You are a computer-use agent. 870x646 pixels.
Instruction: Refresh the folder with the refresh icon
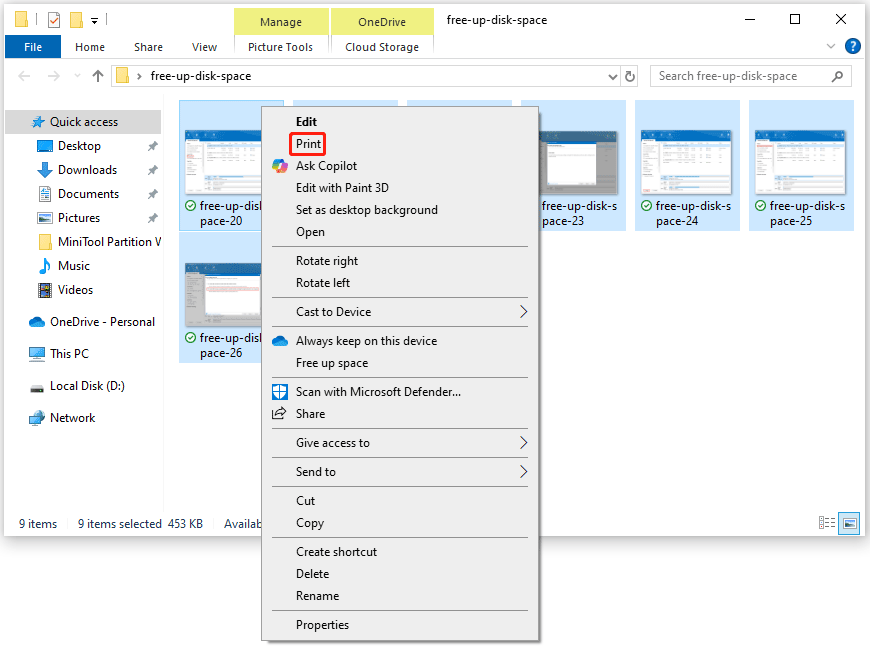[630, 76]
